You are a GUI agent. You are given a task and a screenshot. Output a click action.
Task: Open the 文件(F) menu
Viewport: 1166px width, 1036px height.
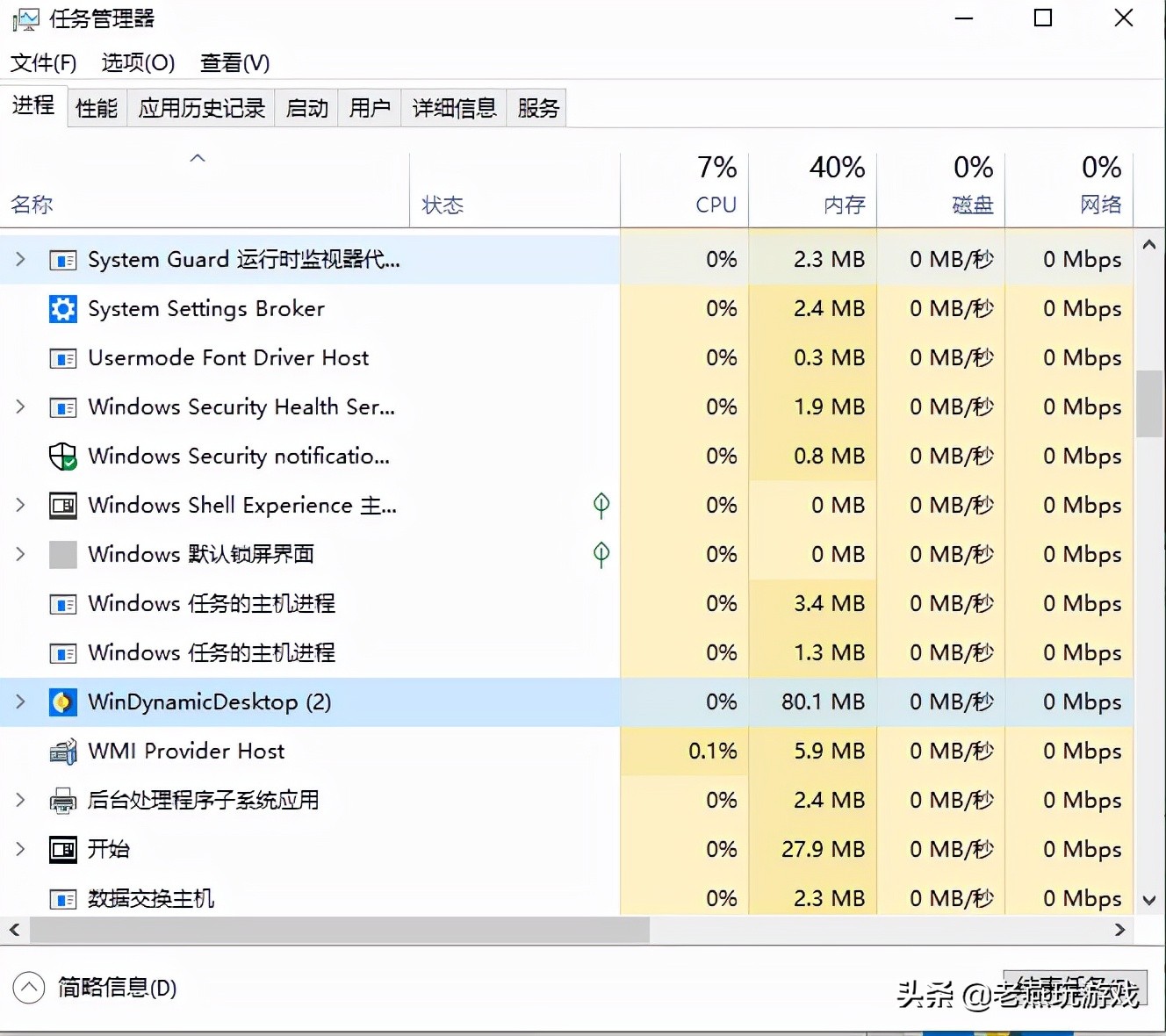(43, 63)
